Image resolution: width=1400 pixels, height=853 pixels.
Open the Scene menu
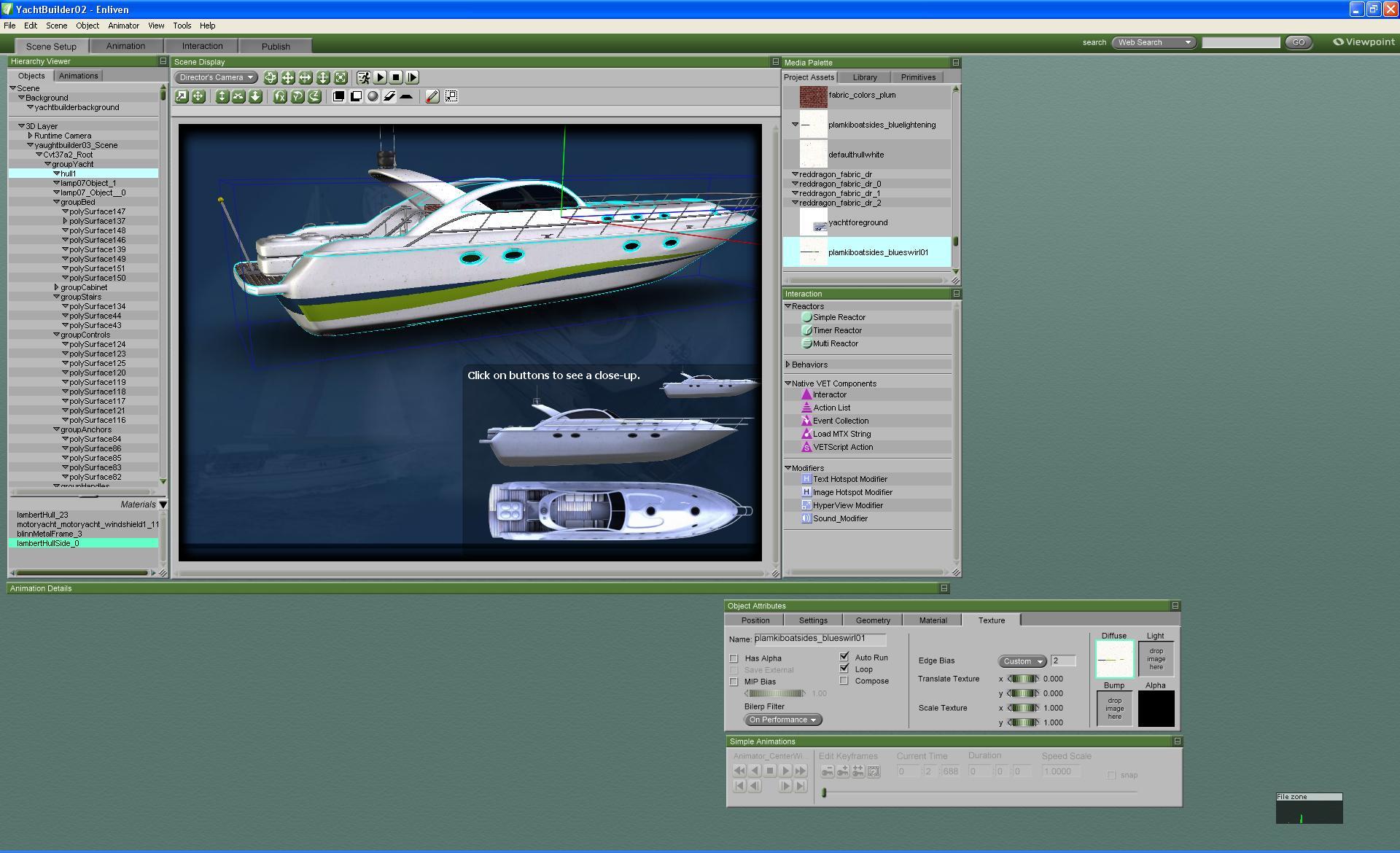[56, 26]
